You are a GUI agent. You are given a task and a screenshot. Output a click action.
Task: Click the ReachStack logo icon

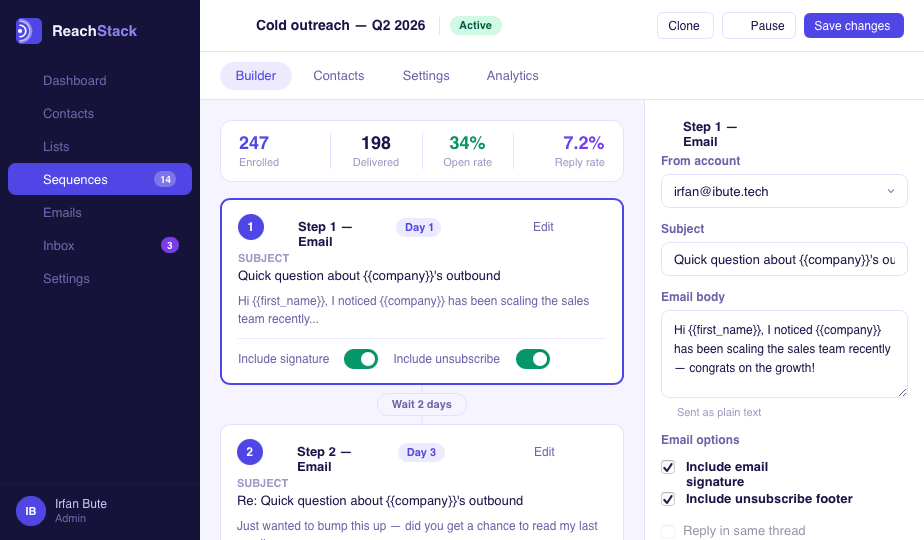pyautogui.click(x=29, y=31)
